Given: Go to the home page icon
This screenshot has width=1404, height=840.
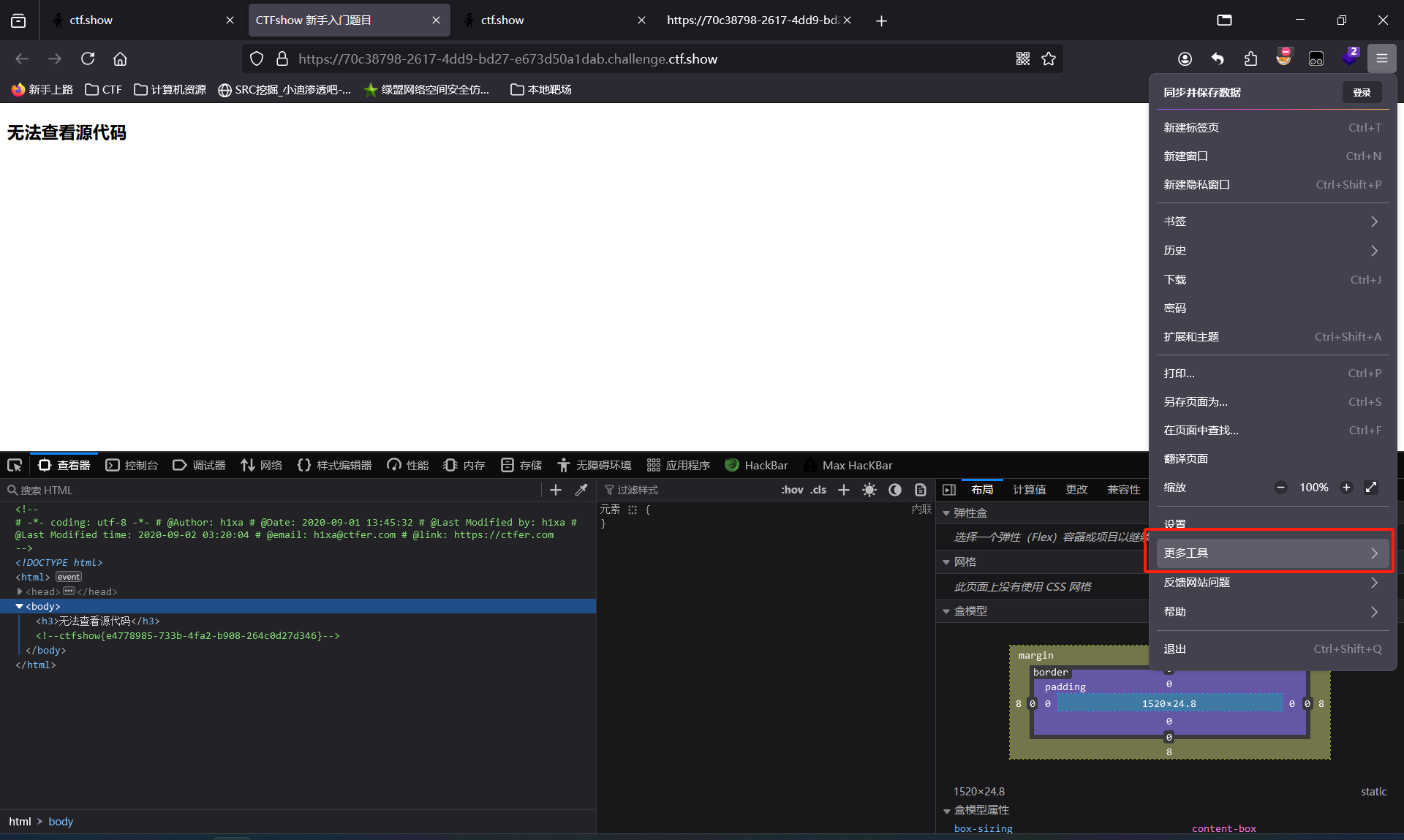Looking at the screenshot, I should point(120,58).
